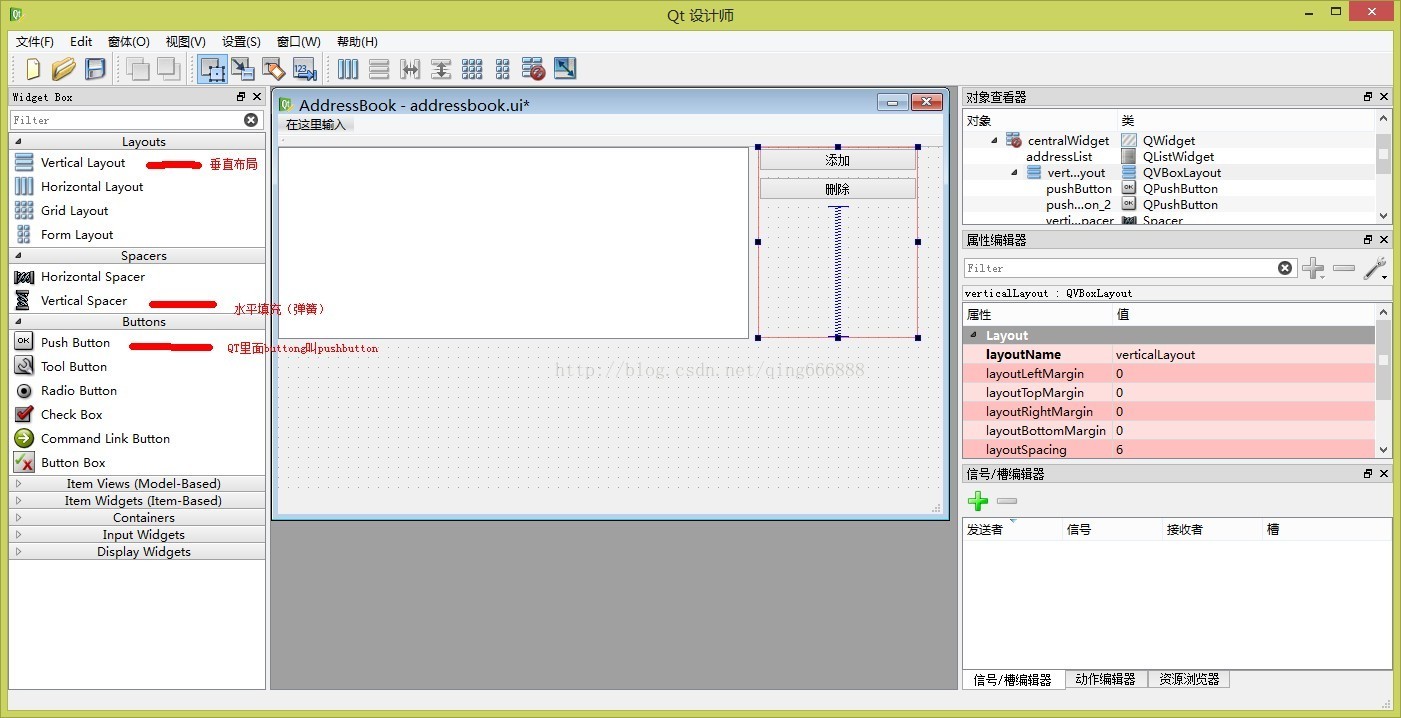Collapse the Layout property group
The width and height of the screenshot is (1401, 718).
coord(973,336)
